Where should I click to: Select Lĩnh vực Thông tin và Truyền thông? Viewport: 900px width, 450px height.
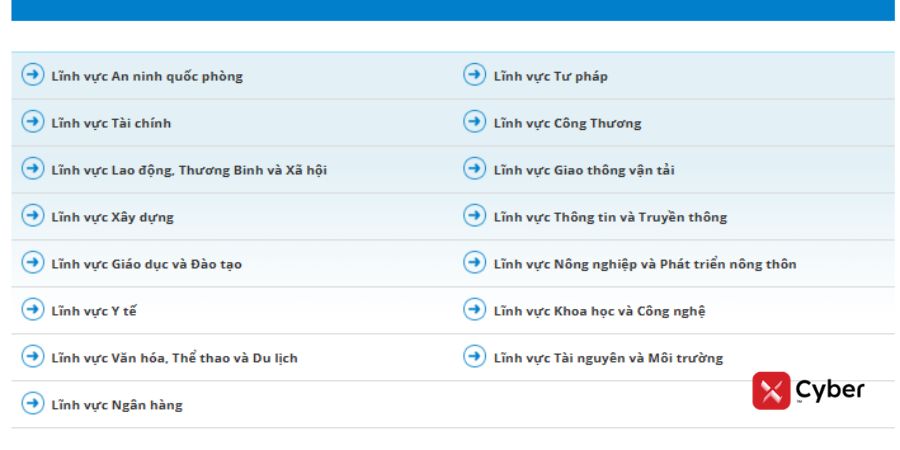click(x=610, y=217)
